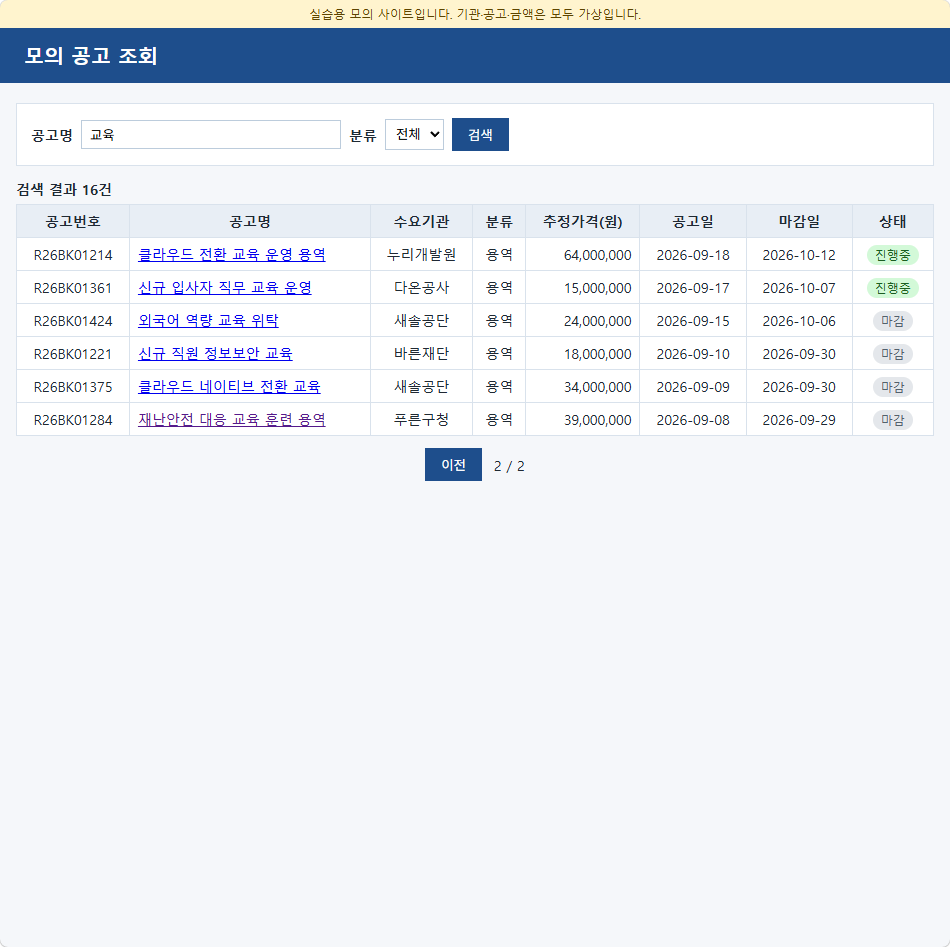Click the 2026-09-29 deadline date
The width and height of the screenshot is (950, 947).
[x=799, y=420]
